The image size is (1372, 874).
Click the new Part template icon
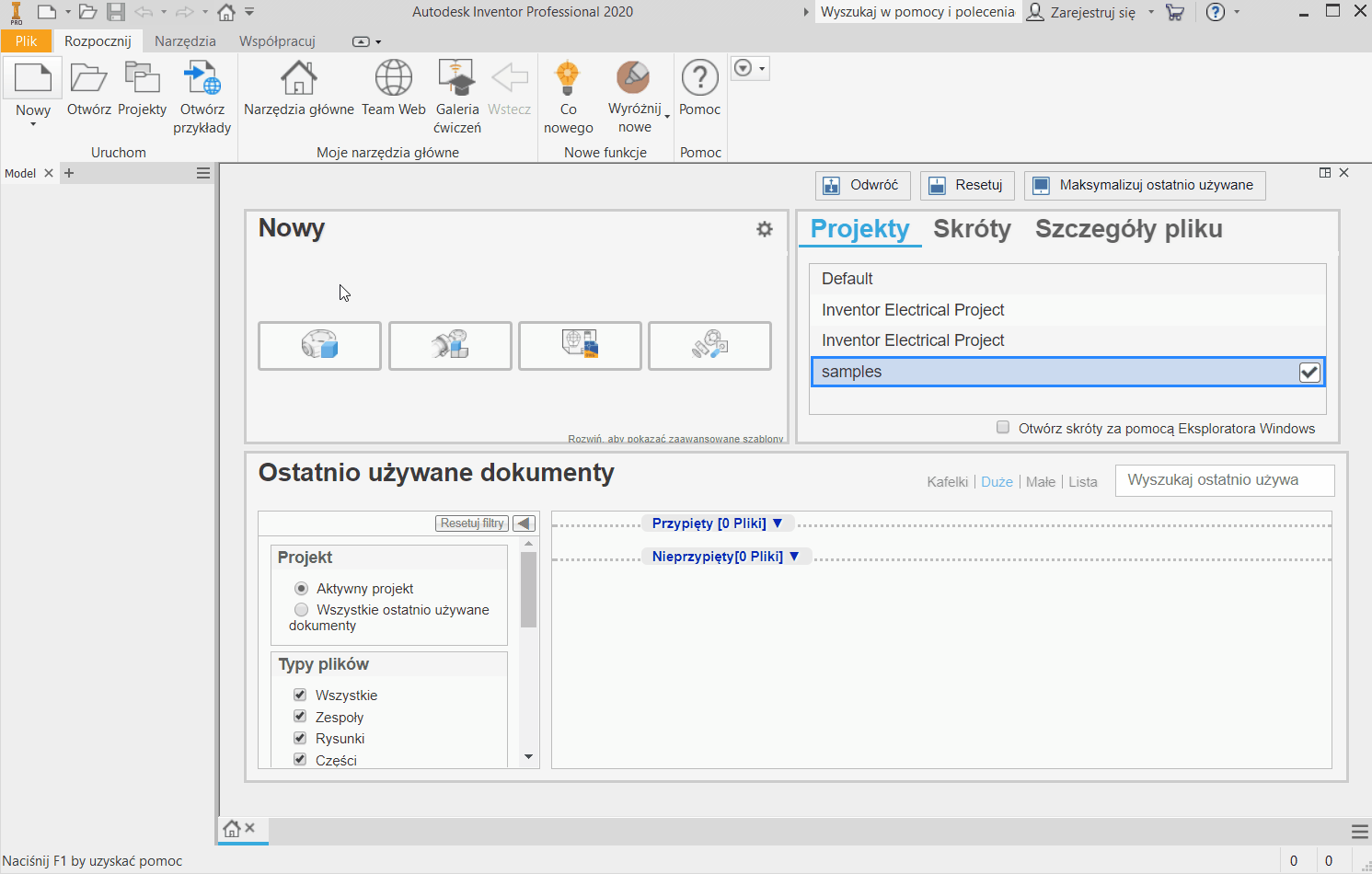click(x=319, y=345)
